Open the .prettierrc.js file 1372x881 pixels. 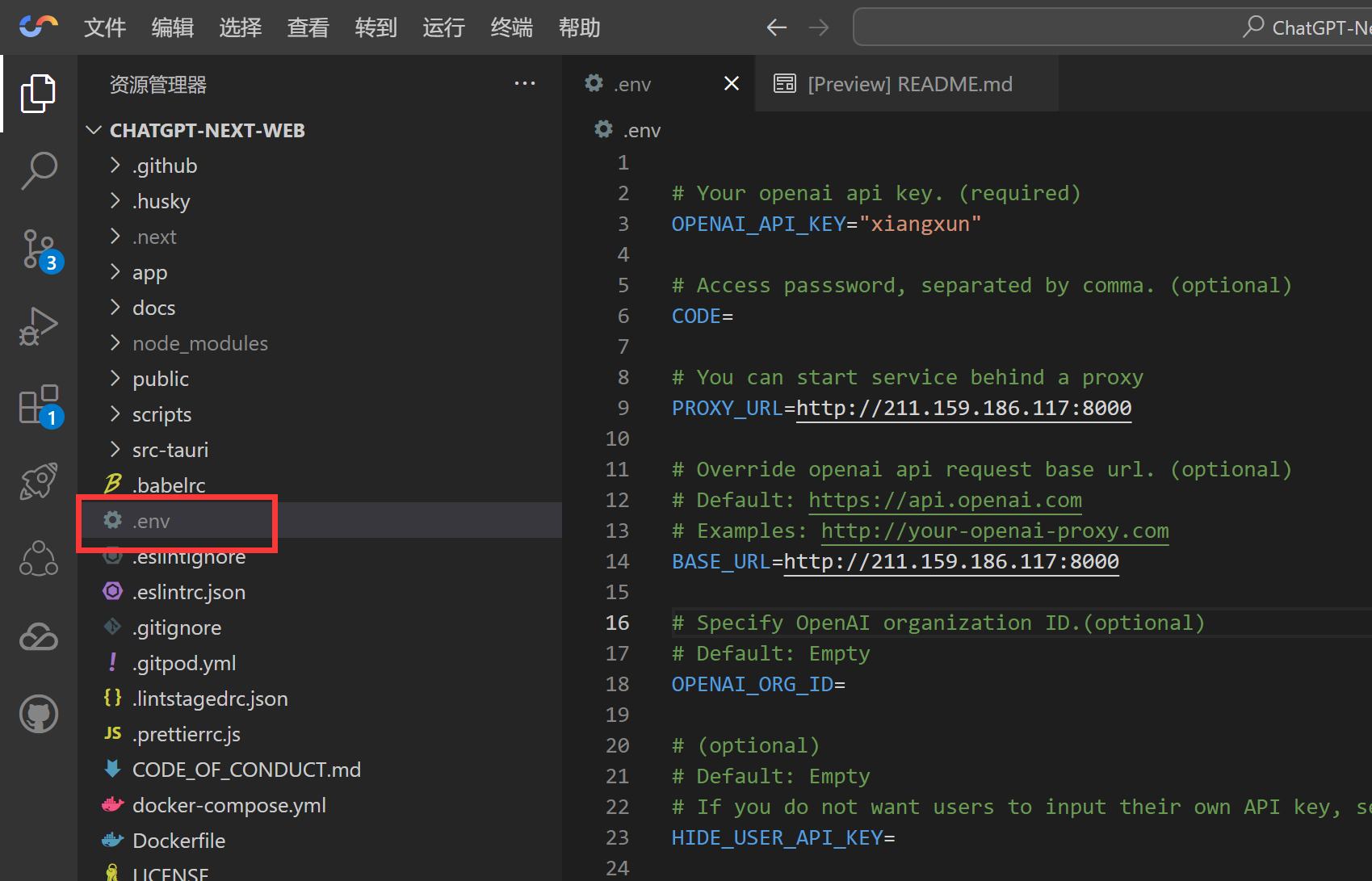point(320,734)
